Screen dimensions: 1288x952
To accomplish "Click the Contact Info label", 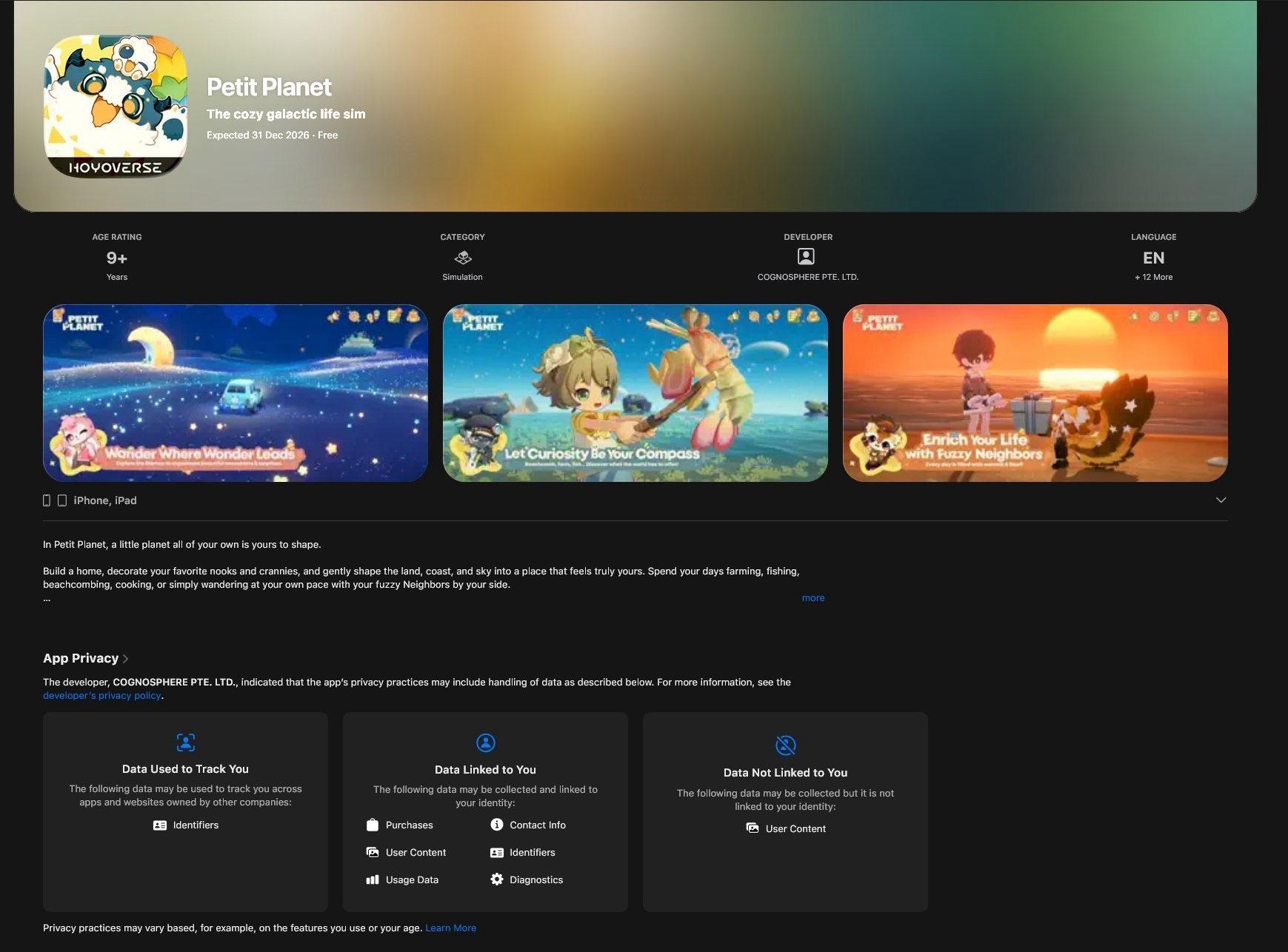I will point(538,825).
